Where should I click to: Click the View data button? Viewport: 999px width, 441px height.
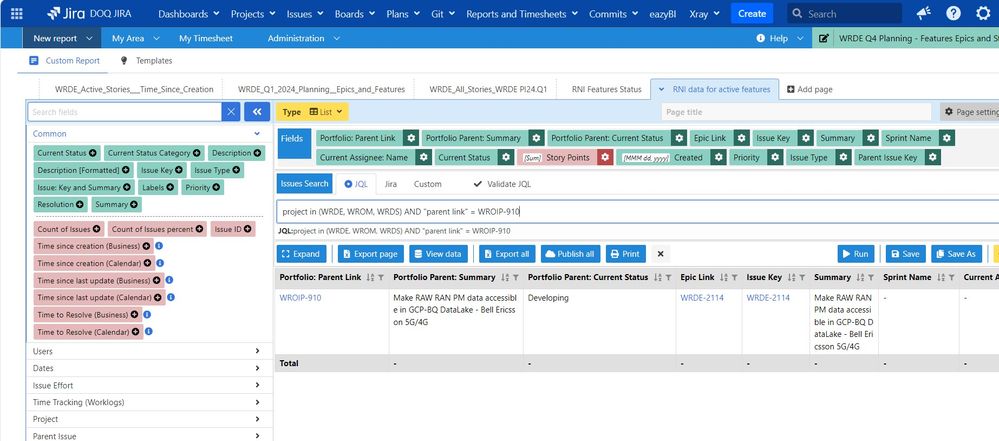point(438,254)
